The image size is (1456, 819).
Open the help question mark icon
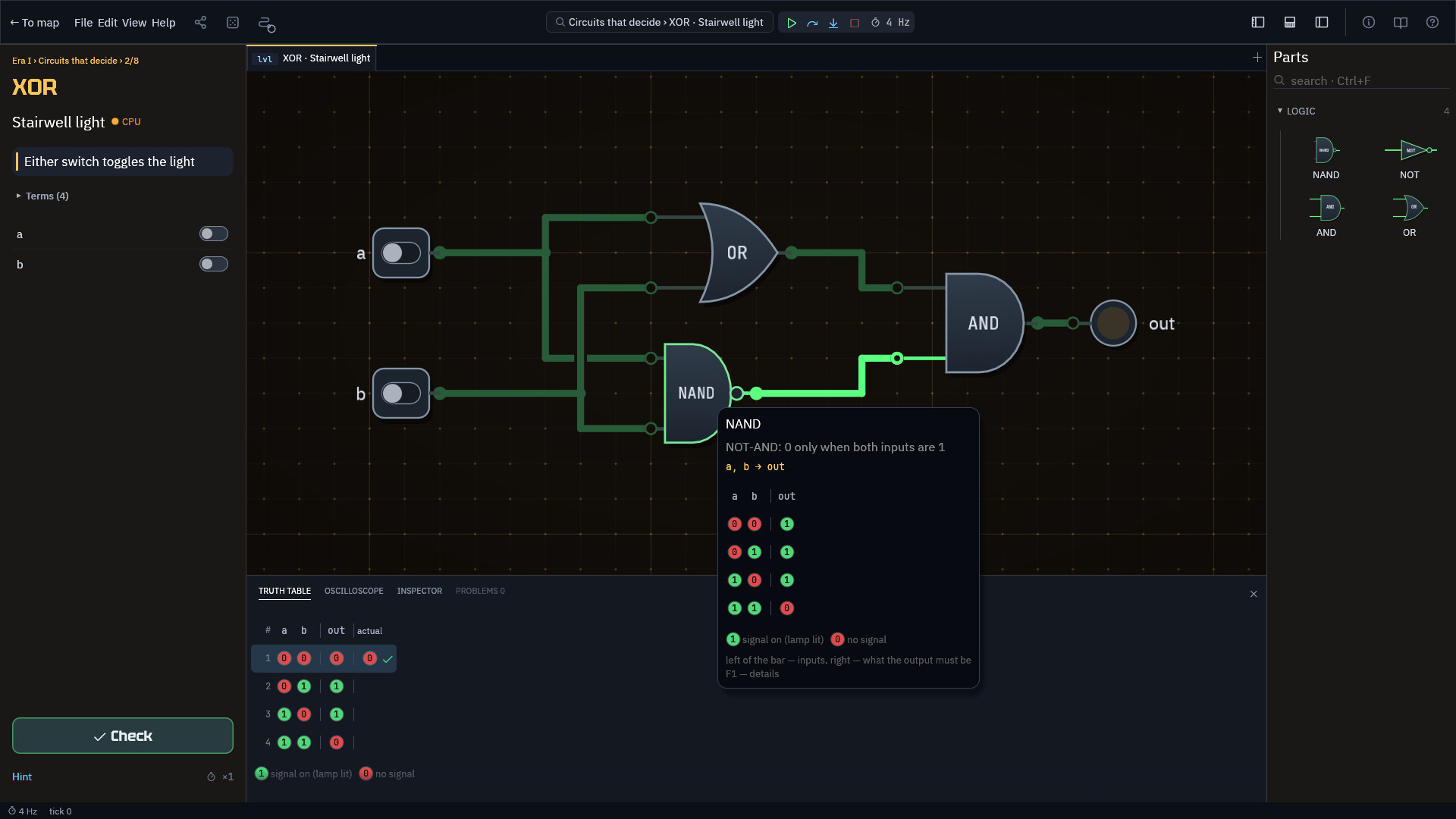pos(1432,23)
